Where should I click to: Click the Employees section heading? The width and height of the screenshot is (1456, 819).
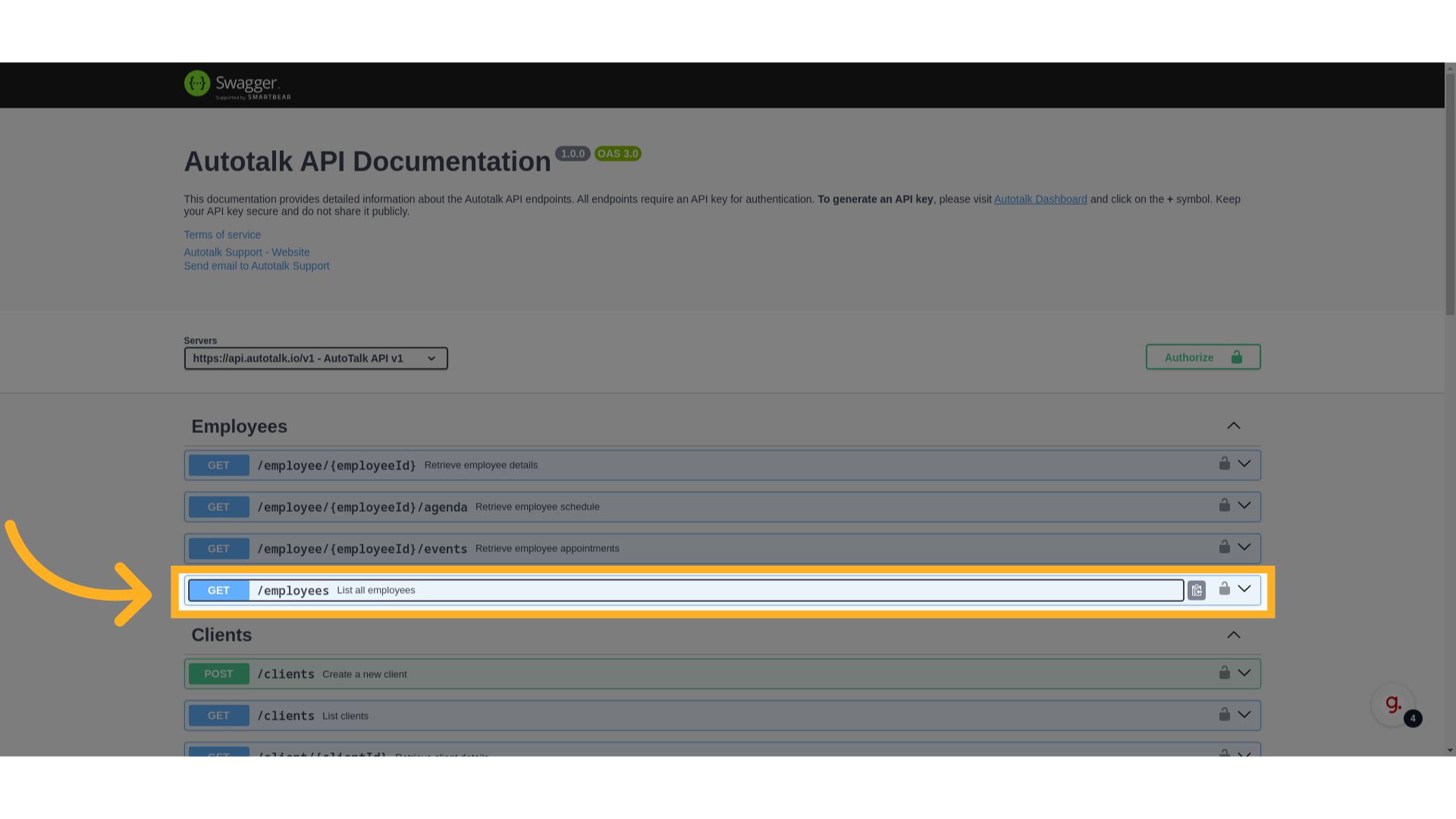239,426
